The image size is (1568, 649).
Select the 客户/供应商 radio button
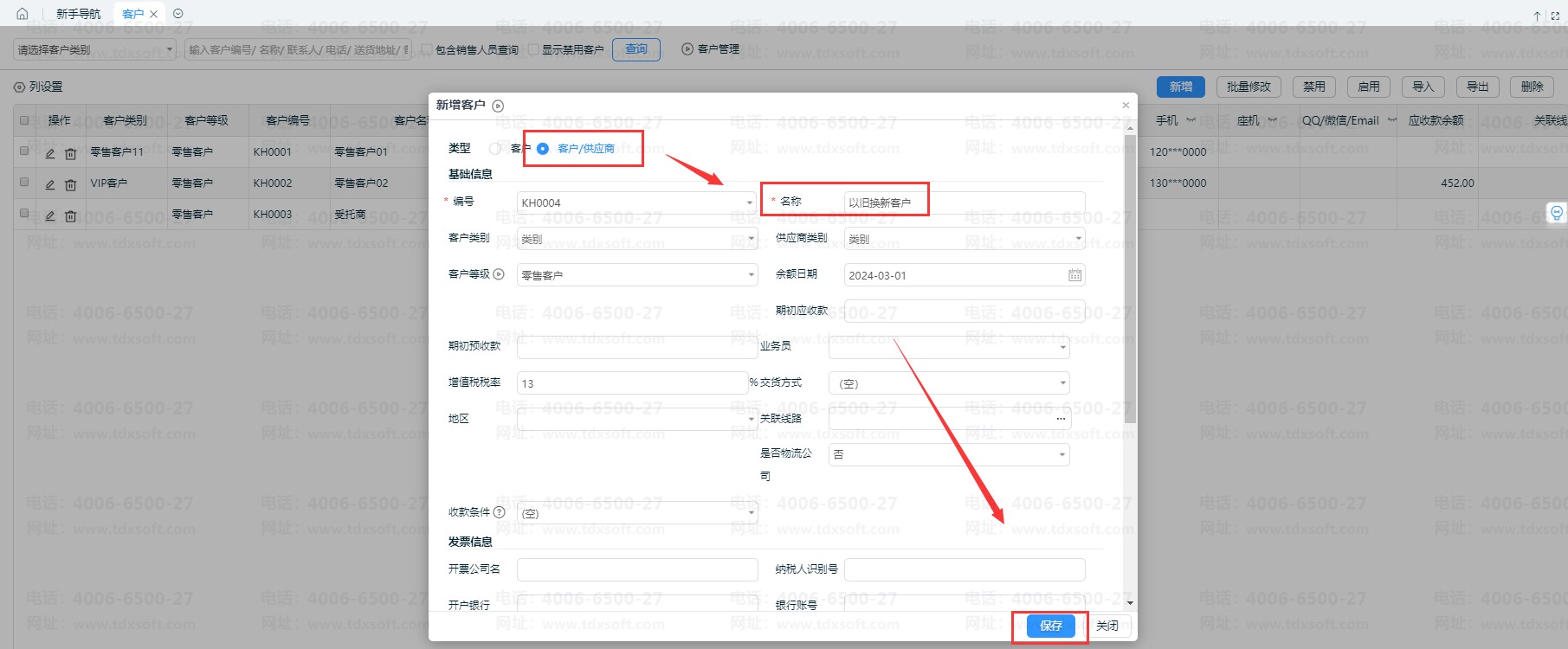click(543, 149)
